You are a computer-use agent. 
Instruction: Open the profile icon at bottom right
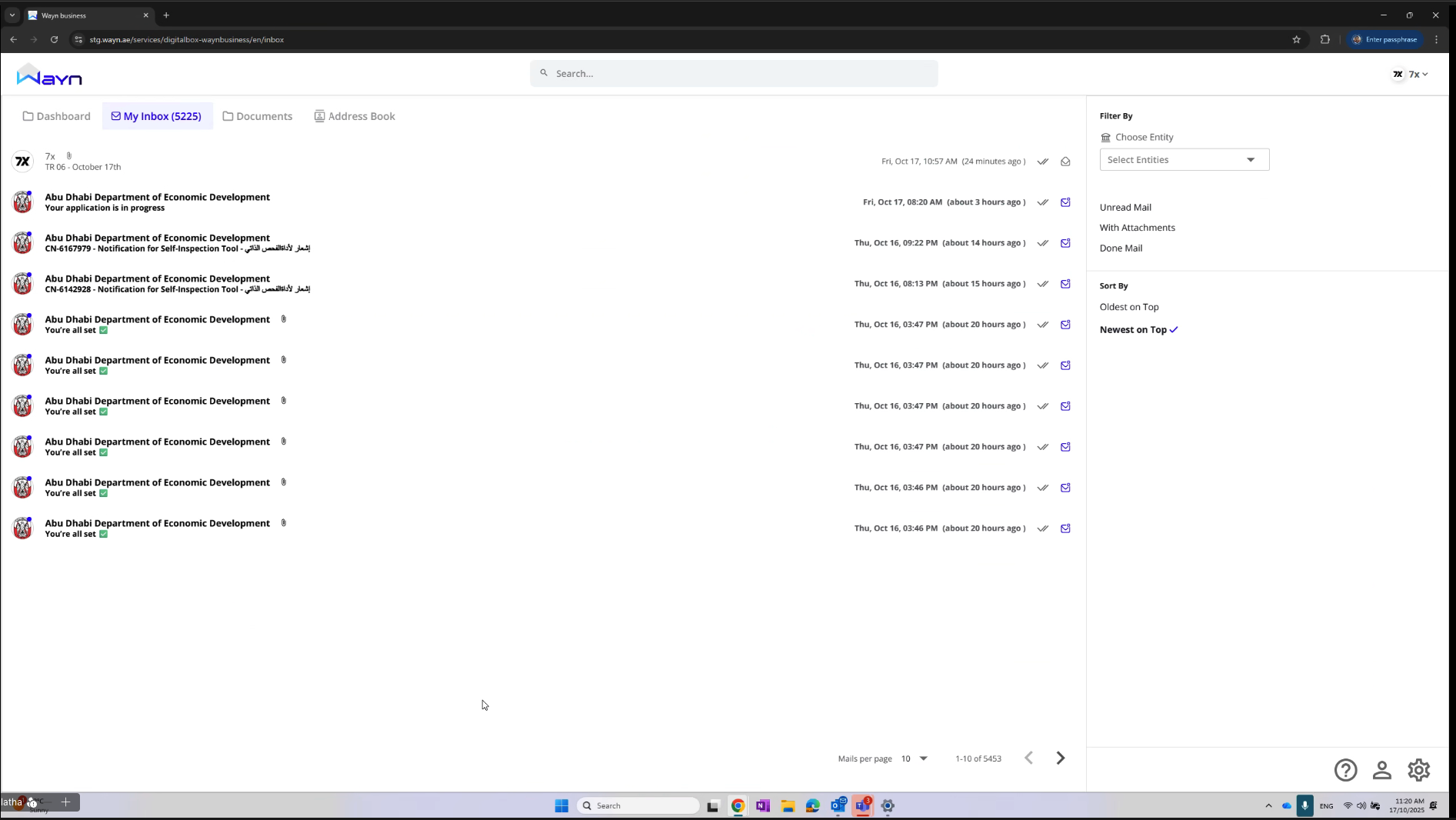(1382, 770)
